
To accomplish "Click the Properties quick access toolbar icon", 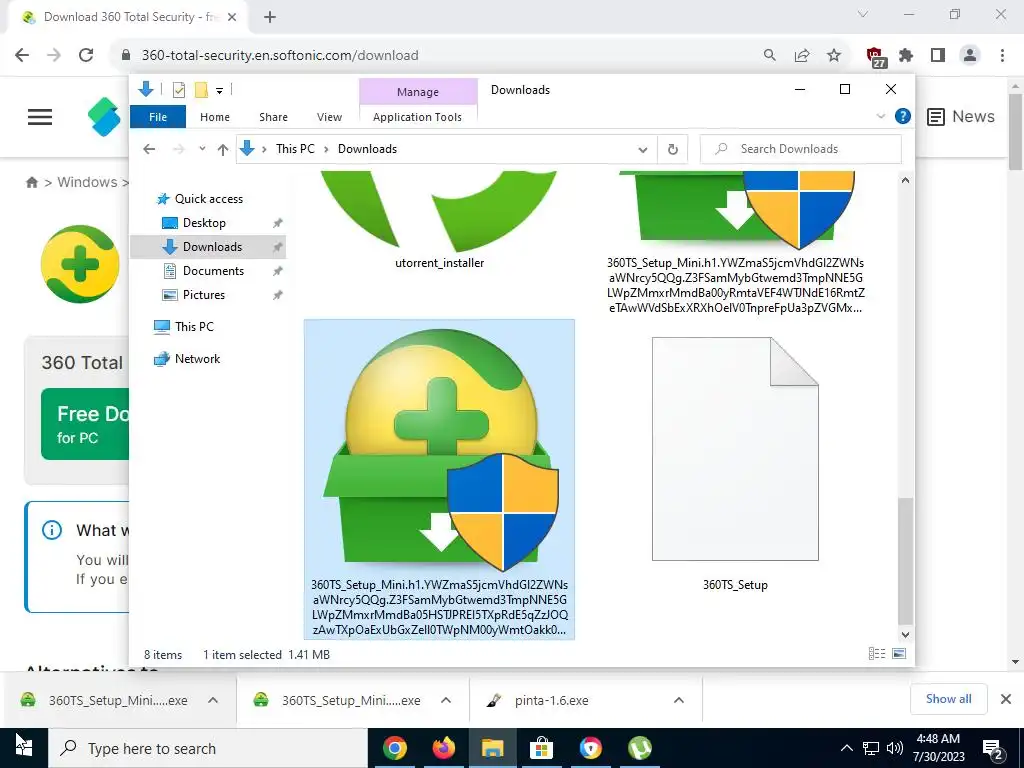I will pyautogui.click(x=178, y=90).
